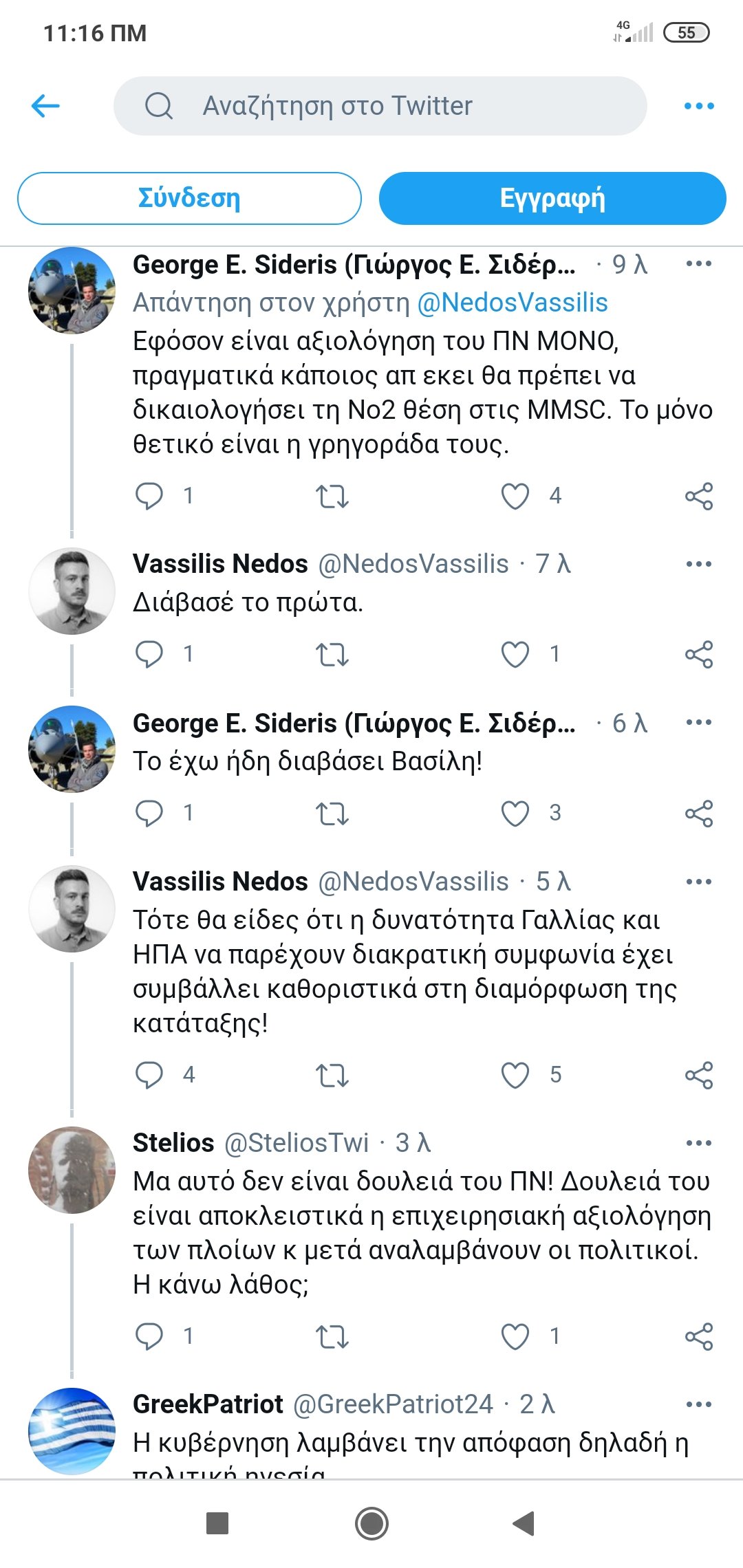Open the three-dot menu beside search bar
743x1568 pixels.
point(699,106)
